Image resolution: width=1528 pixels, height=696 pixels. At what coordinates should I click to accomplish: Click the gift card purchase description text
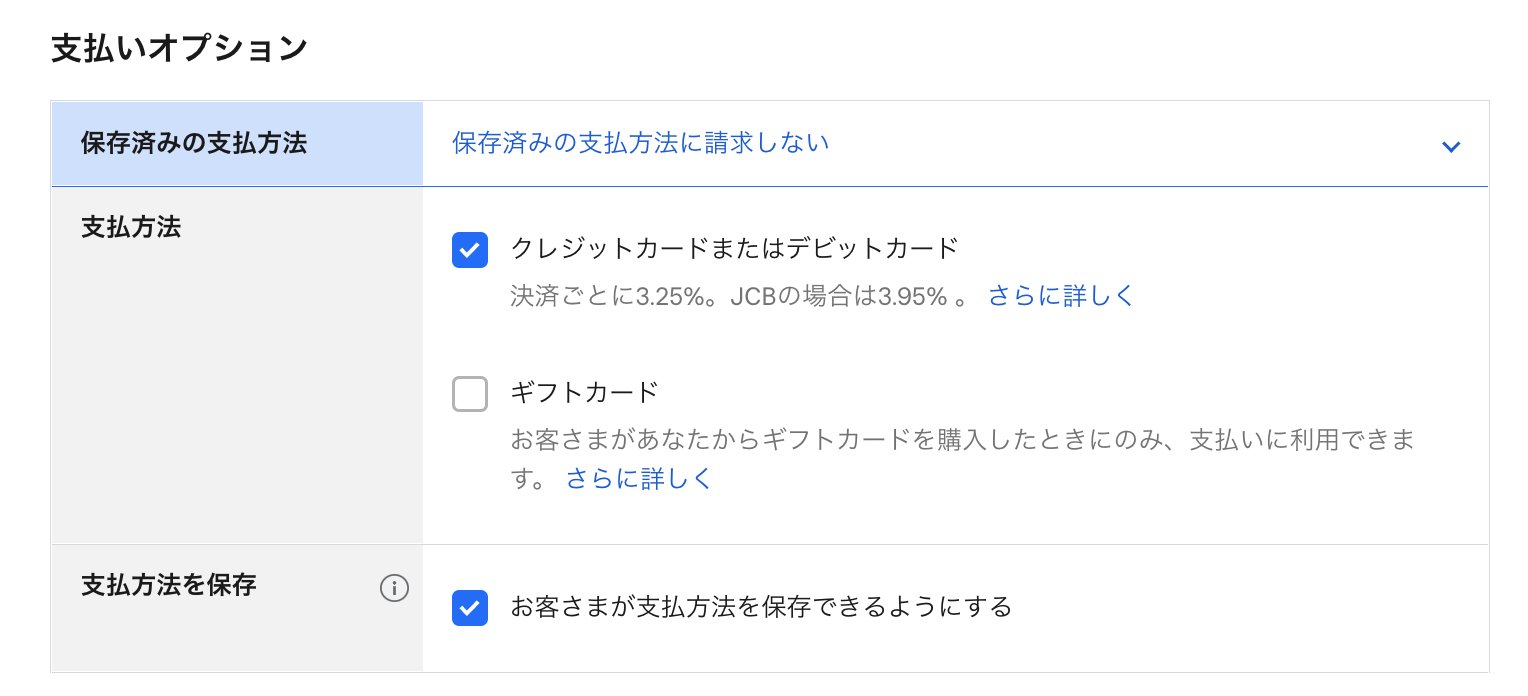coord(960,440)
